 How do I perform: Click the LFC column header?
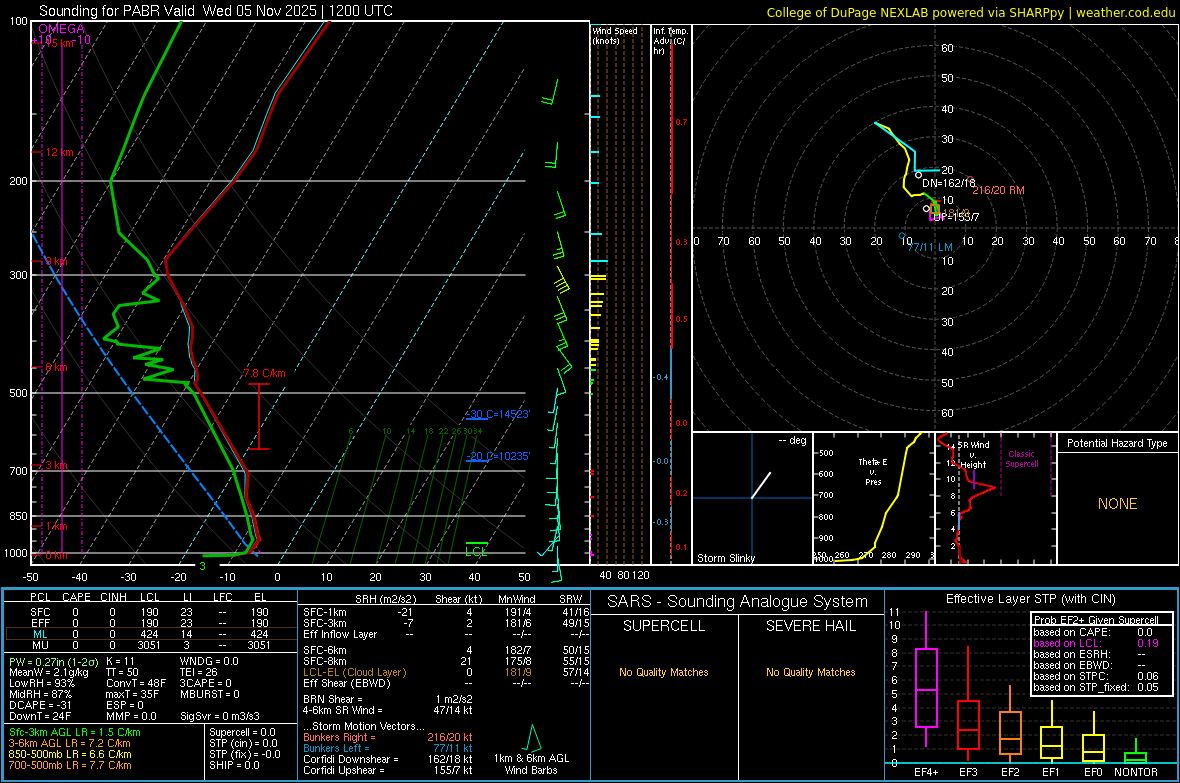(223, 597)
